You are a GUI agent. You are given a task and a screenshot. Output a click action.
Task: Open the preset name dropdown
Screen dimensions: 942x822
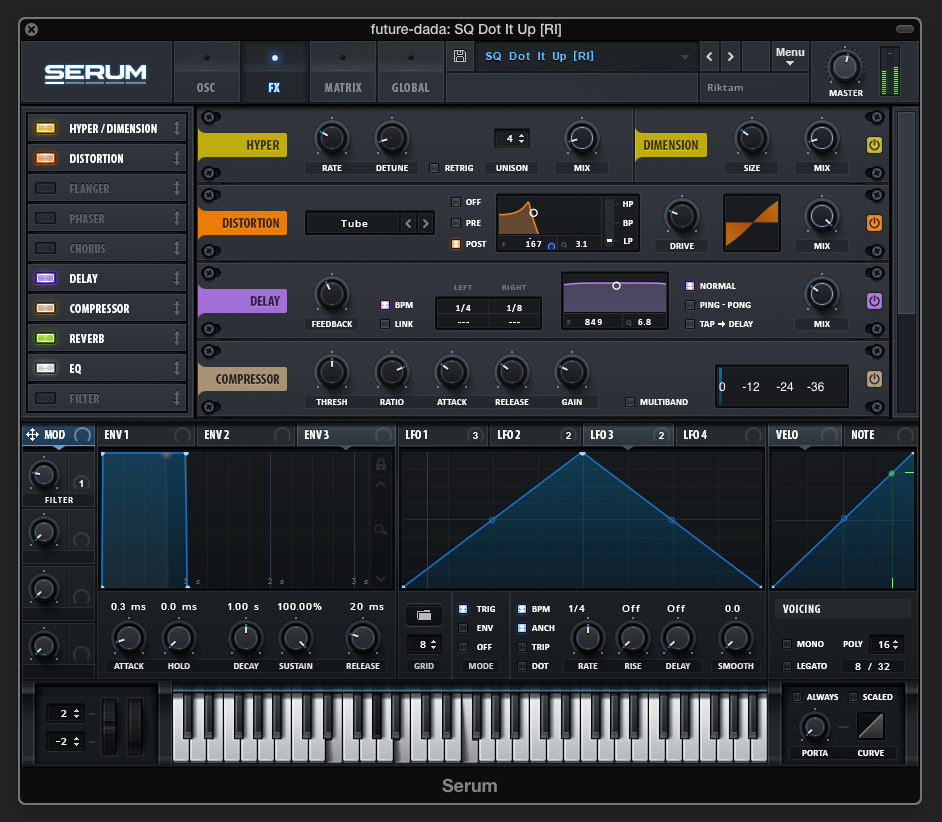[685, 57]
